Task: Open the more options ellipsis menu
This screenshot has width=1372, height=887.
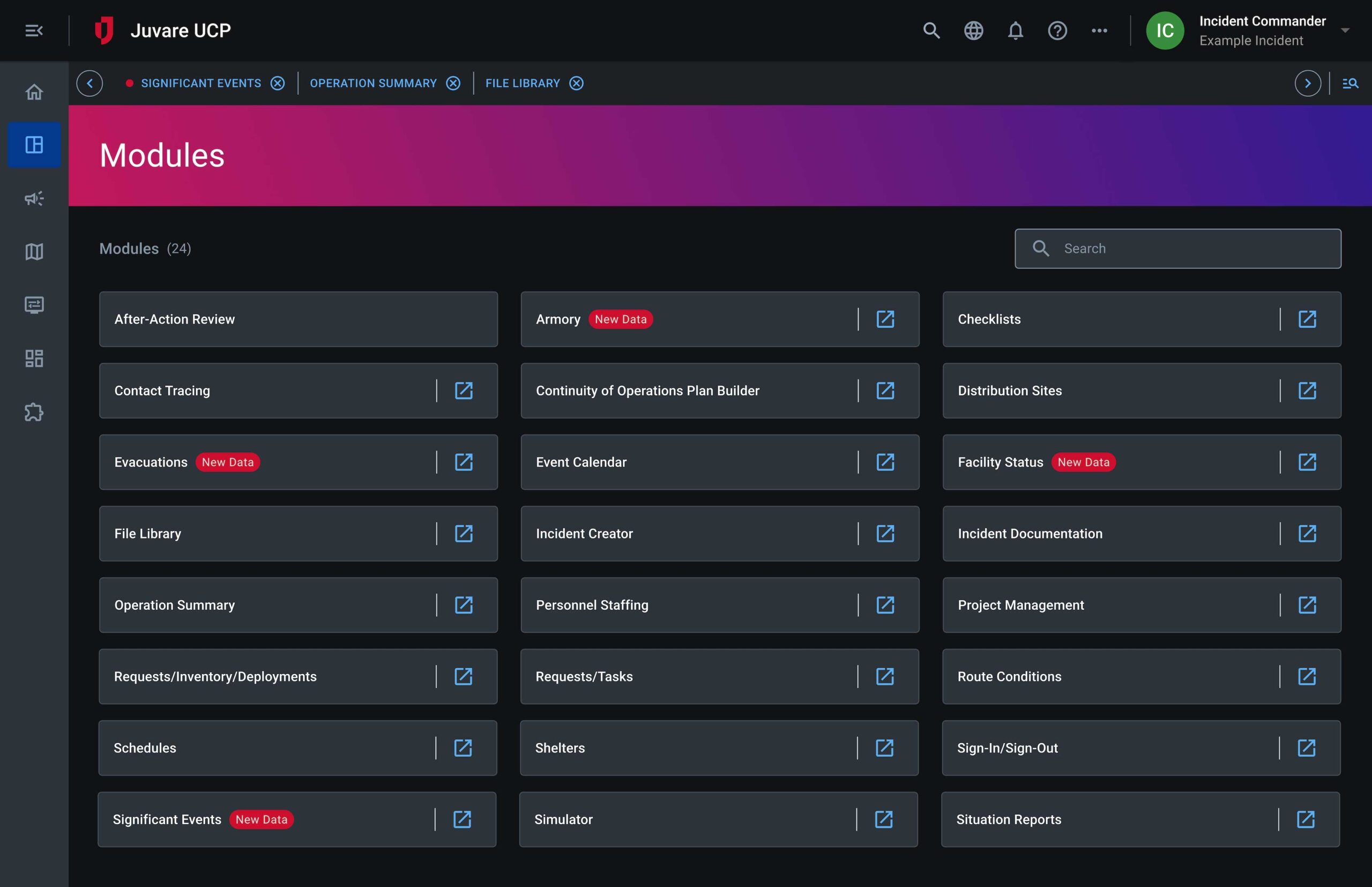Action: tap(1100, 31)
